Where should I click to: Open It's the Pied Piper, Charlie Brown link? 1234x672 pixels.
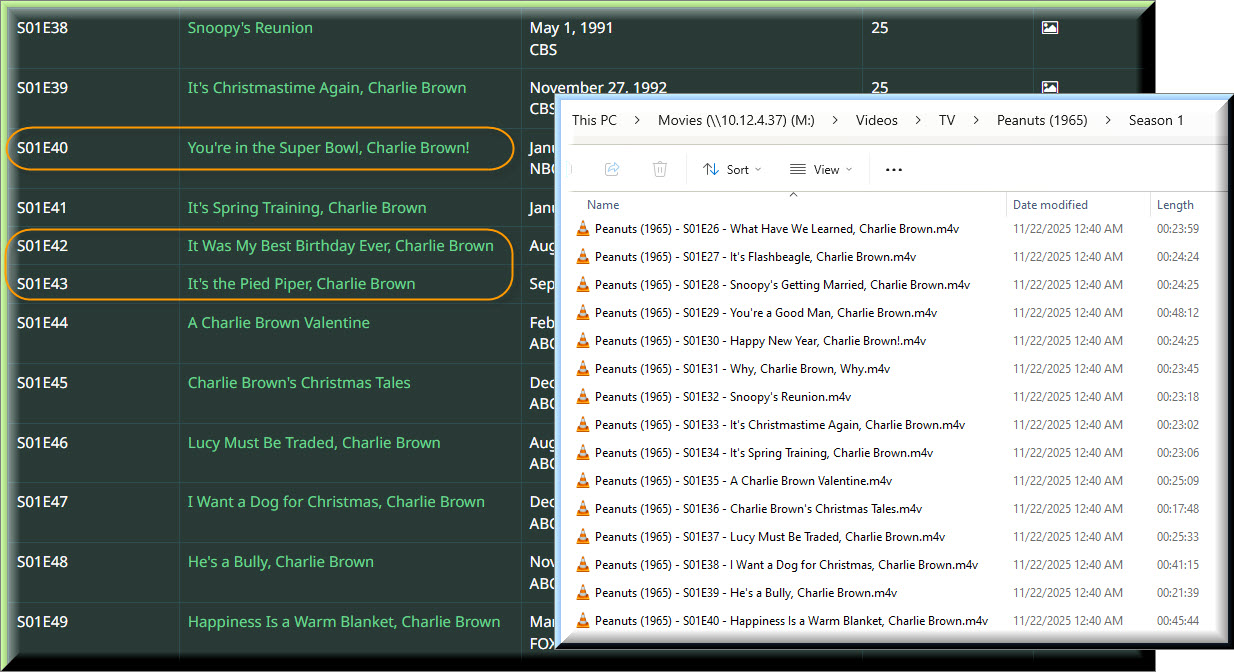(x=301, y=284)
